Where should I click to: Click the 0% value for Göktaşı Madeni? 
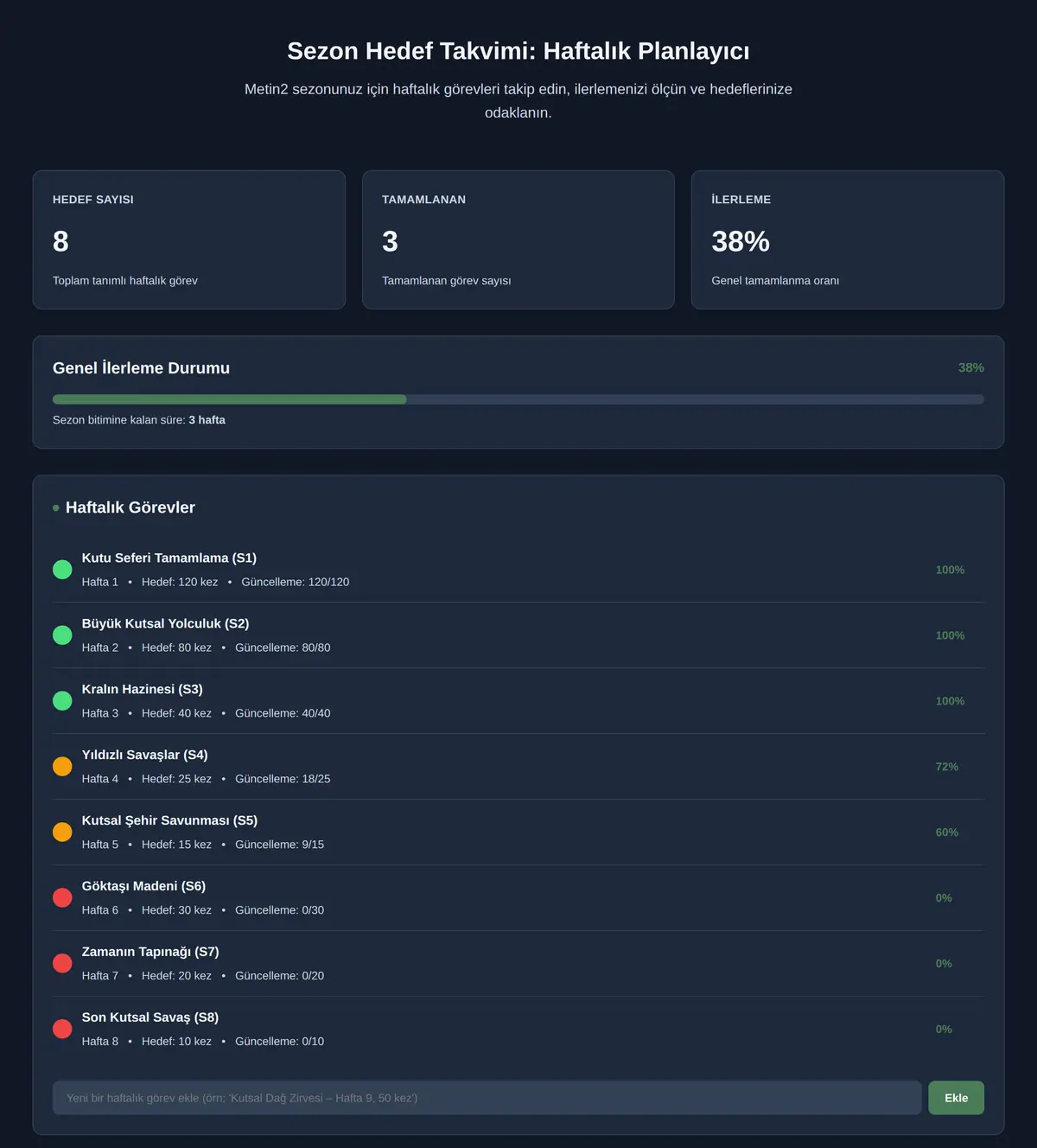tap(944, 898)
